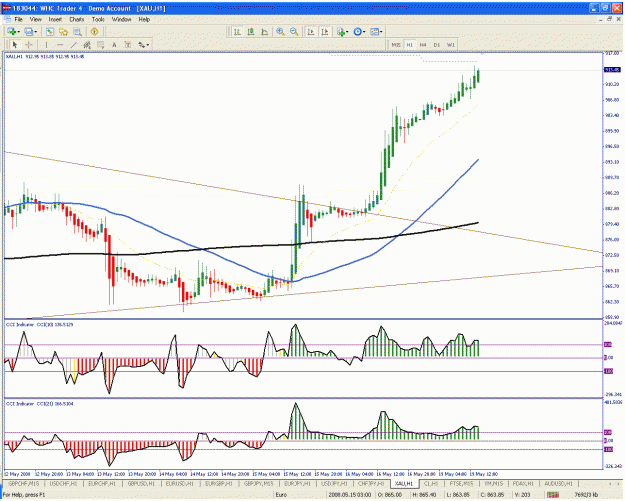Open the chart Templates icon
The height and width of the screenshot is (501, 625).
[374, 31]
